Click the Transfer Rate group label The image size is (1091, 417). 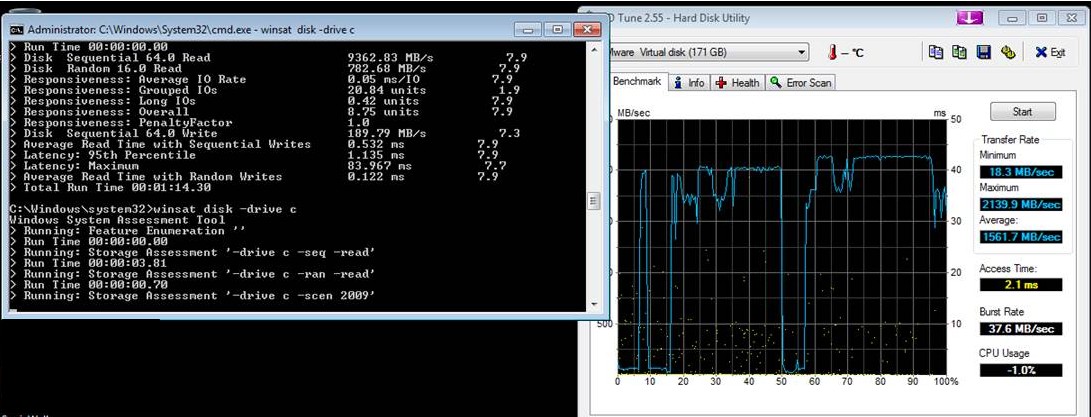tap(1010, 140)
